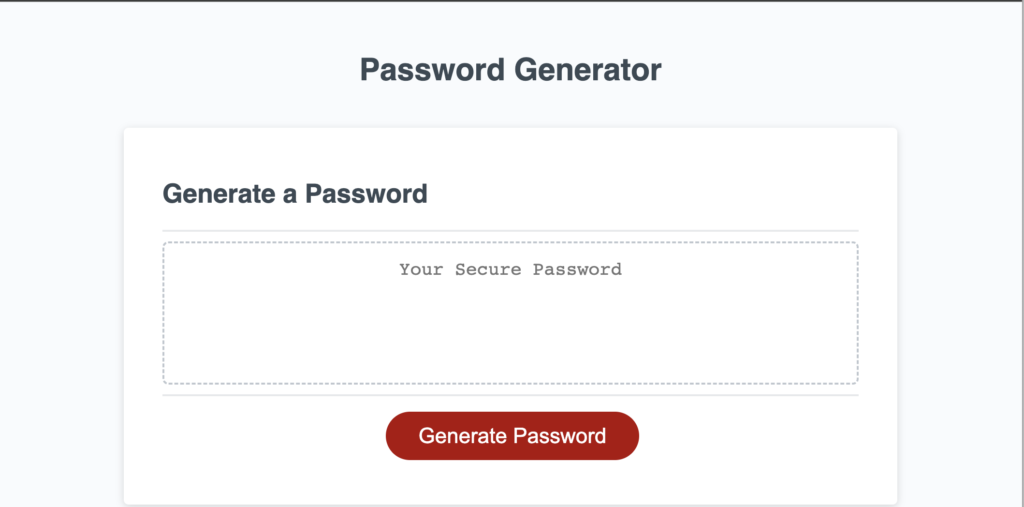The width and height of the screenshot is (1024, 507).
Task: Click the word Generate on the red button
Action: pyautogui.click(x=462, y=436)
